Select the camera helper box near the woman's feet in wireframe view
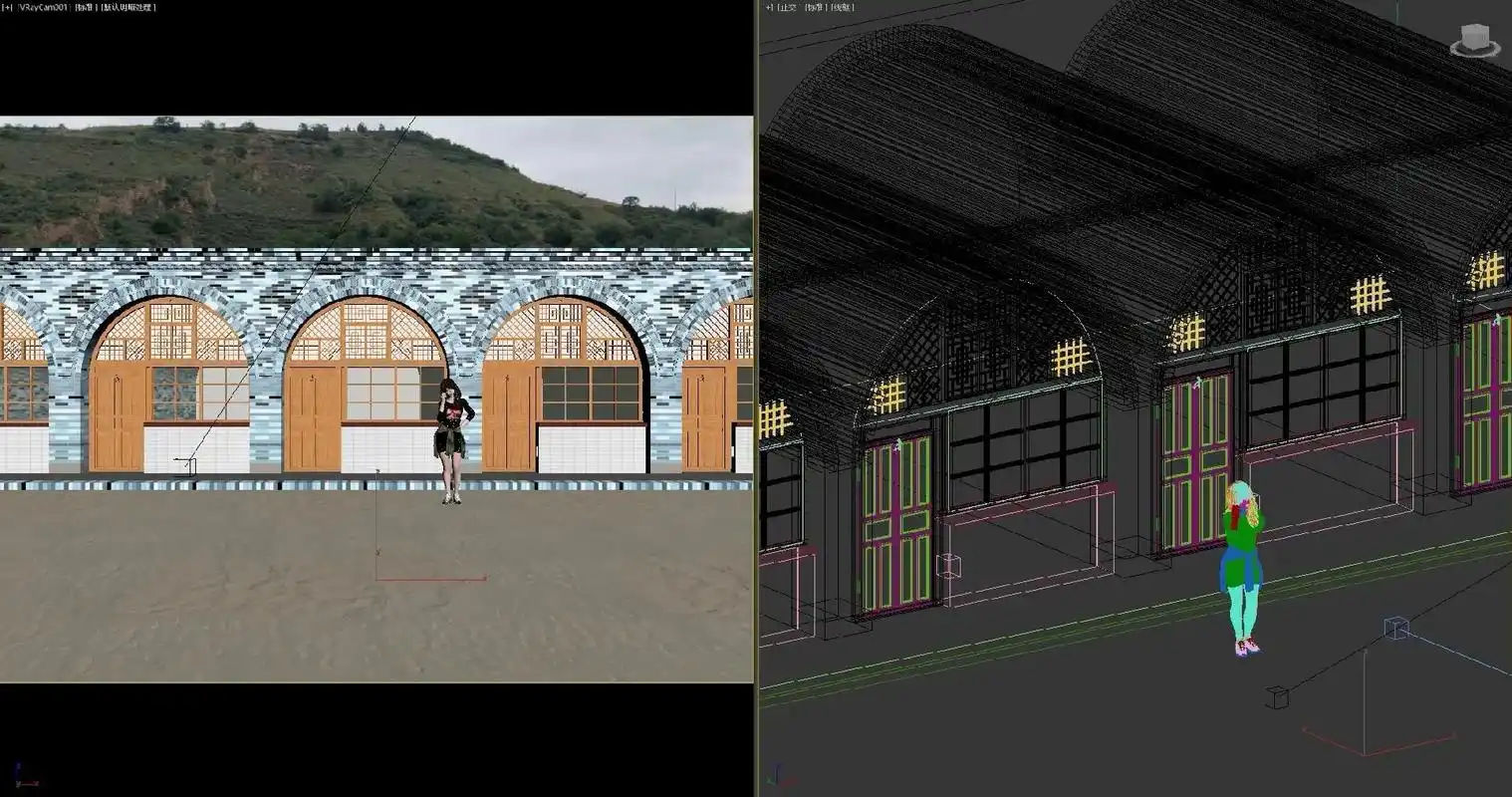Viewport: 1512px width, 797px height. pos(1396,628)
